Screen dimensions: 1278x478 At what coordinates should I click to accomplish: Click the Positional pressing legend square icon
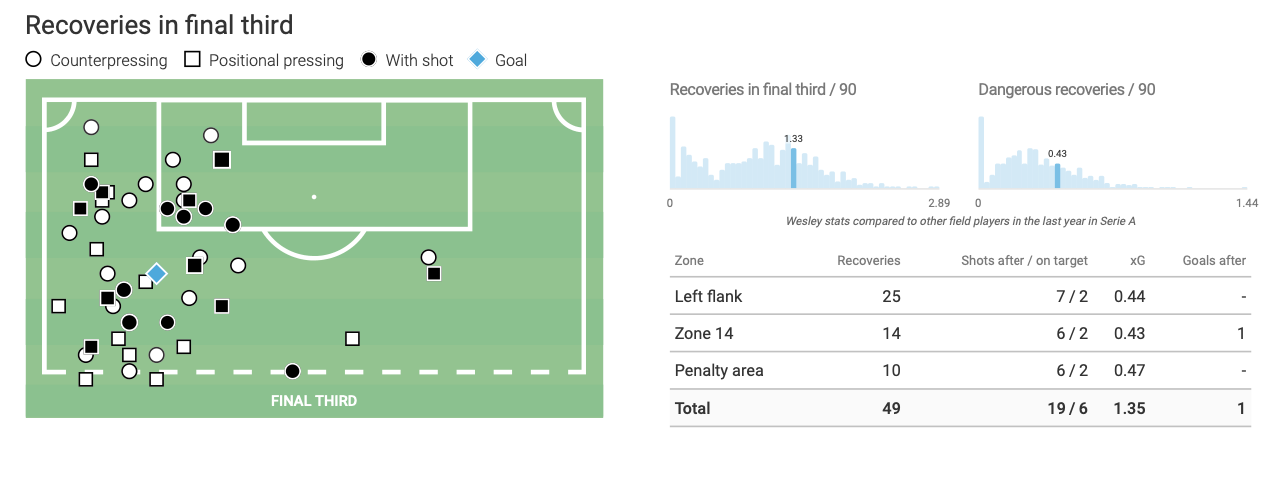193,60
